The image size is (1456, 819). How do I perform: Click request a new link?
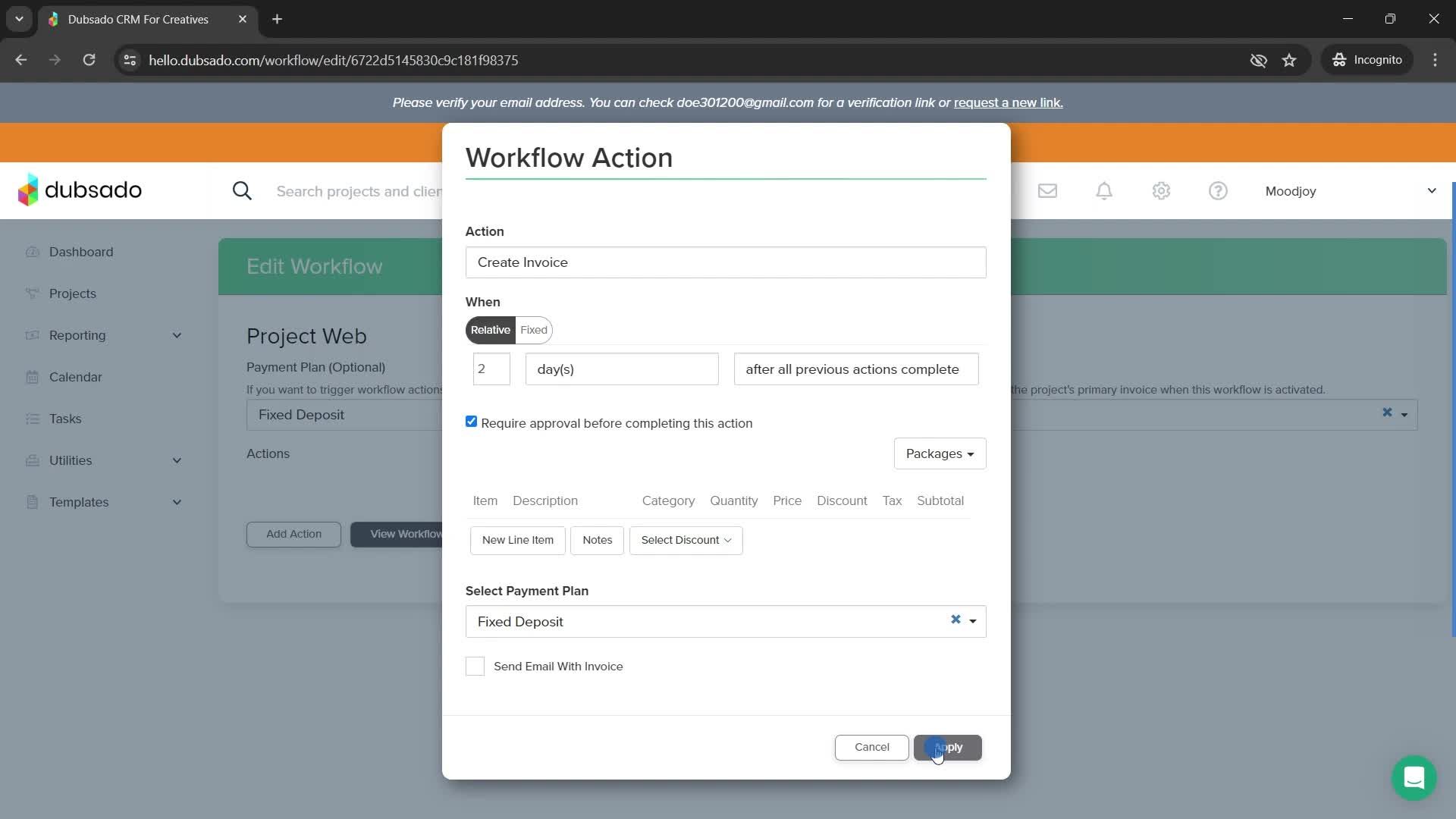(x=1008, y=102)
